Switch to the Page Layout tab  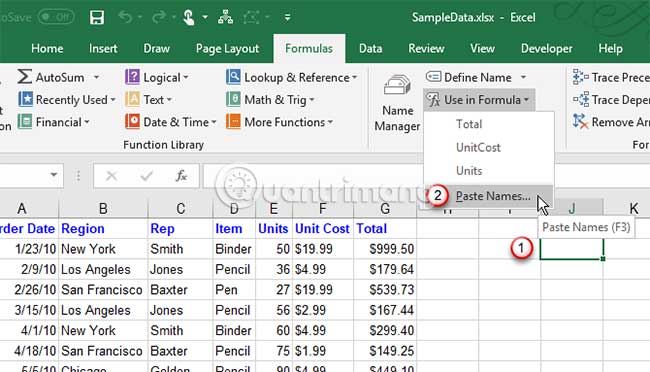click(x=227, y=49)
